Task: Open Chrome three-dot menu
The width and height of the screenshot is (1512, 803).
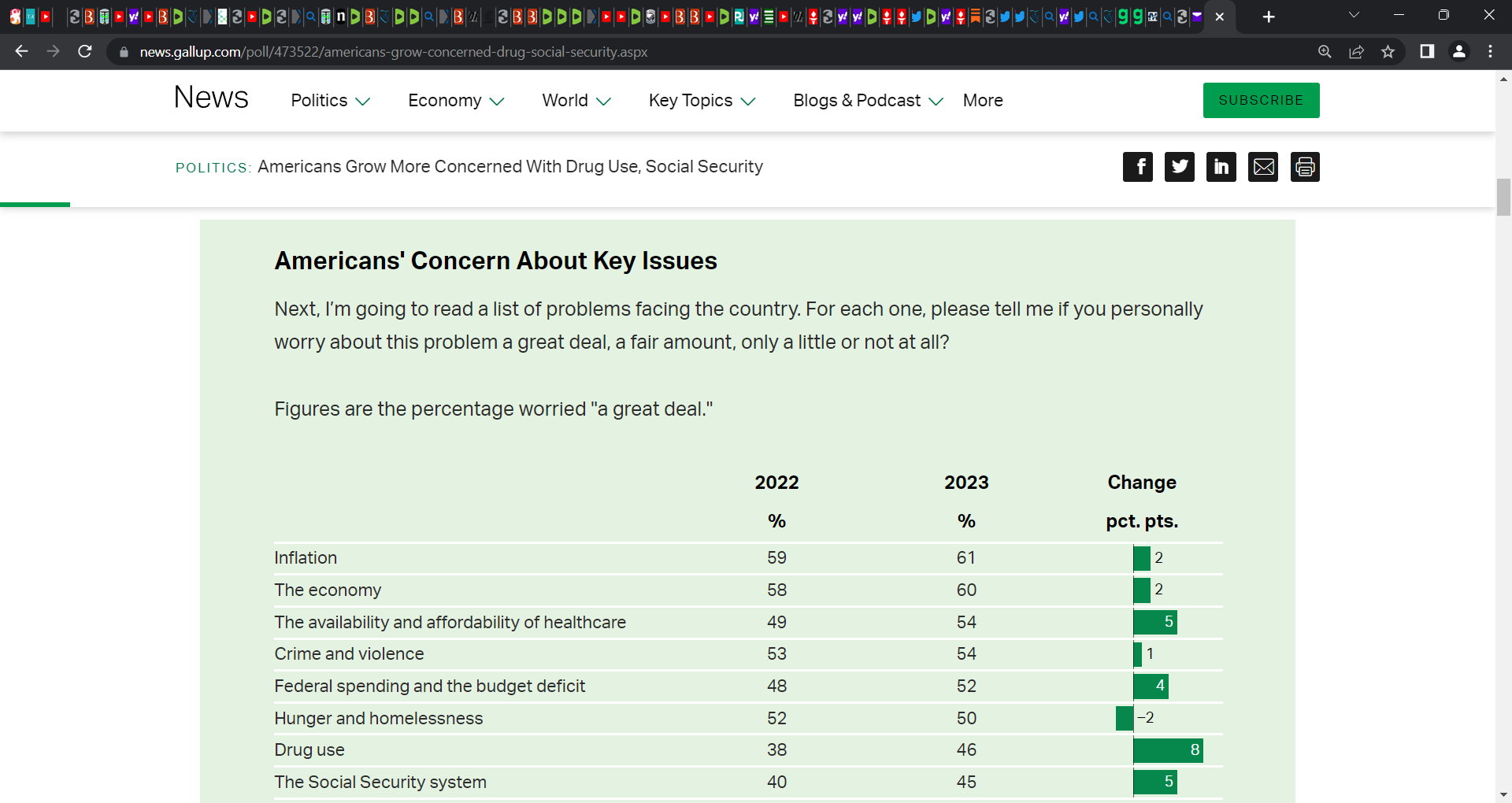Action: (x=1490, y=51)
